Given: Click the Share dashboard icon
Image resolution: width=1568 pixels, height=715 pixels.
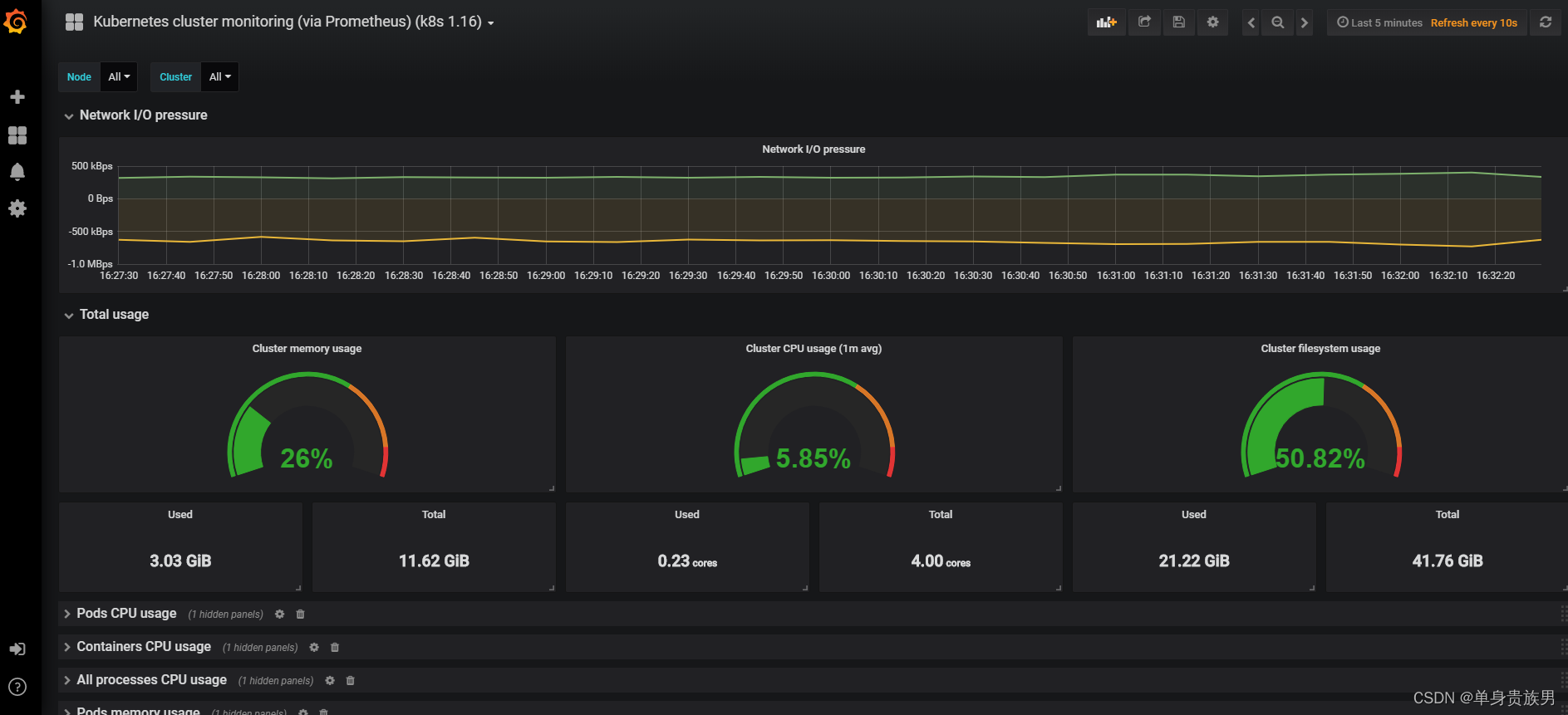Looking at the screenshot, I should coord(1144,22).
